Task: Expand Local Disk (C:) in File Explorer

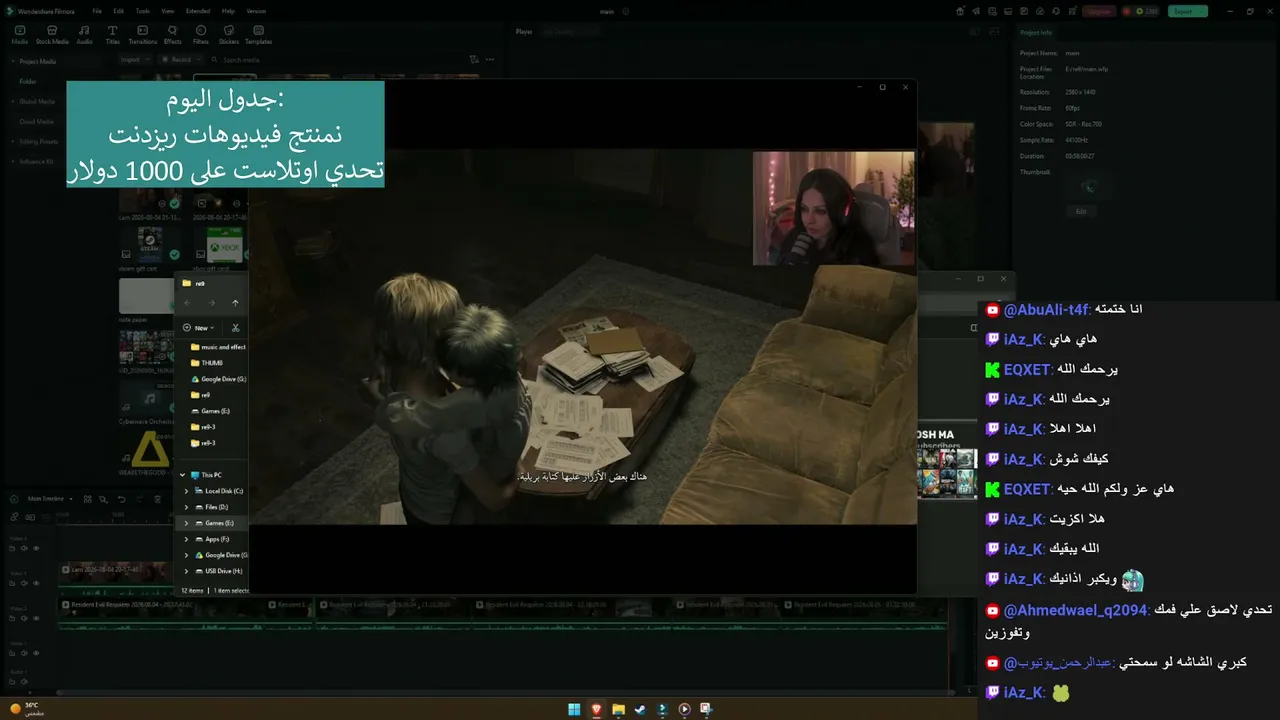Action: pos(186,491)
